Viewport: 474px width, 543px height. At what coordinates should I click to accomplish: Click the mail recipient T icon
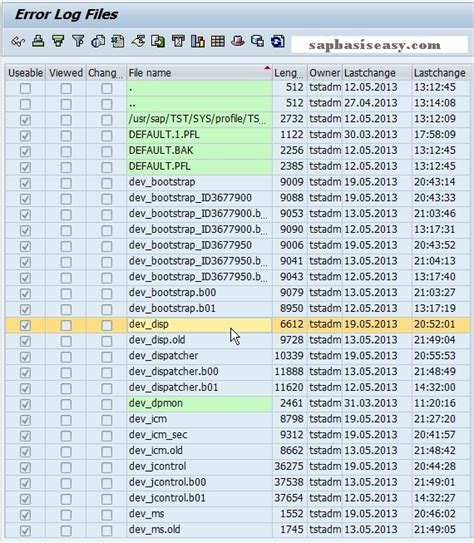[178, 42]
